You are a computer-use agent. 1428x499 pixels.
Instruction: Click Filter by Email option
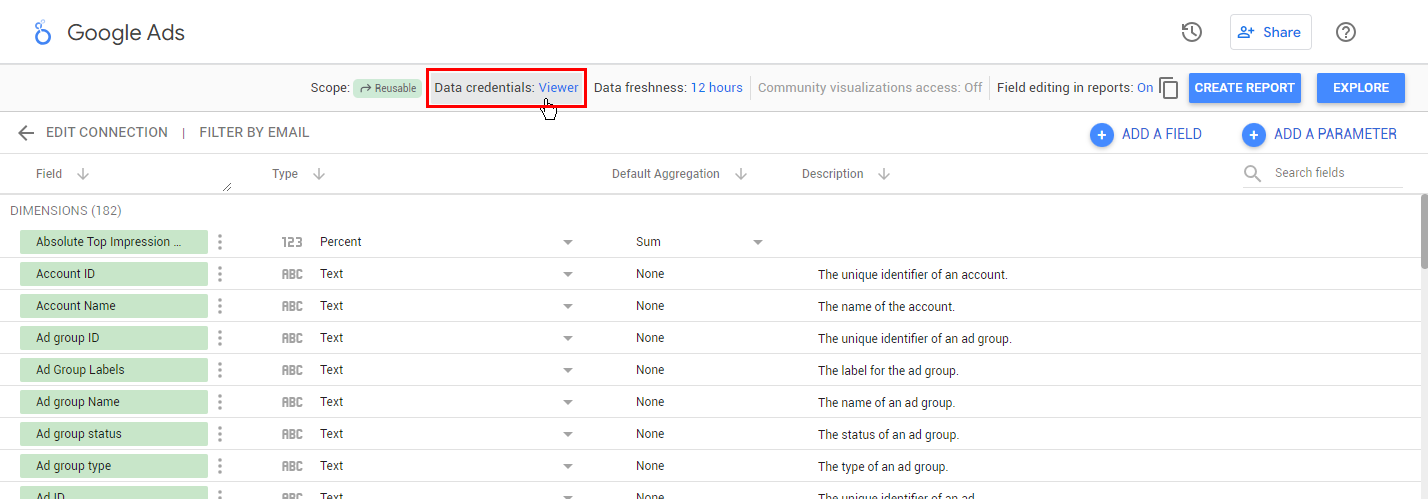254,133
